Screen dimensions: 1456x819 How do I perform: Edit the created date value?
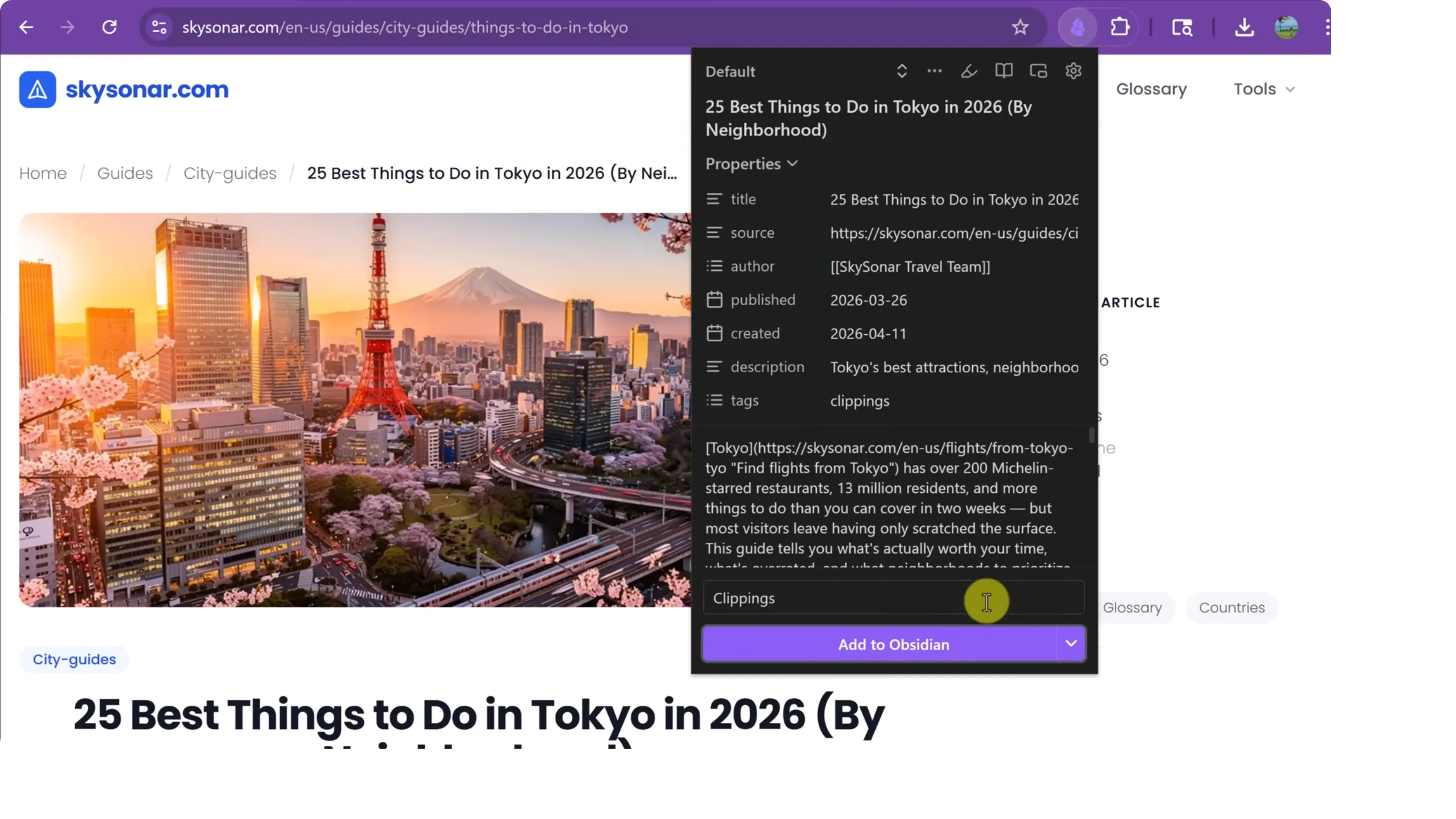[x=868, y=333]
